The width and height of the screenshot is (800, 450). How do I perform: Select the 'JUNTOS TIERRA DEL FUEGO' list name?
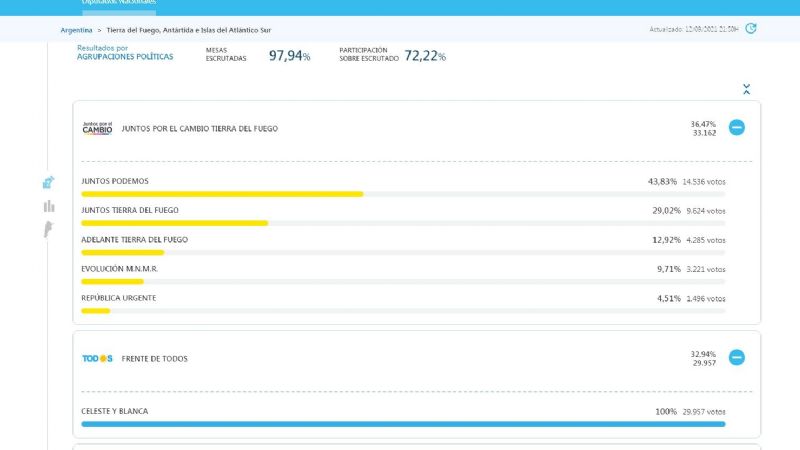130,210
